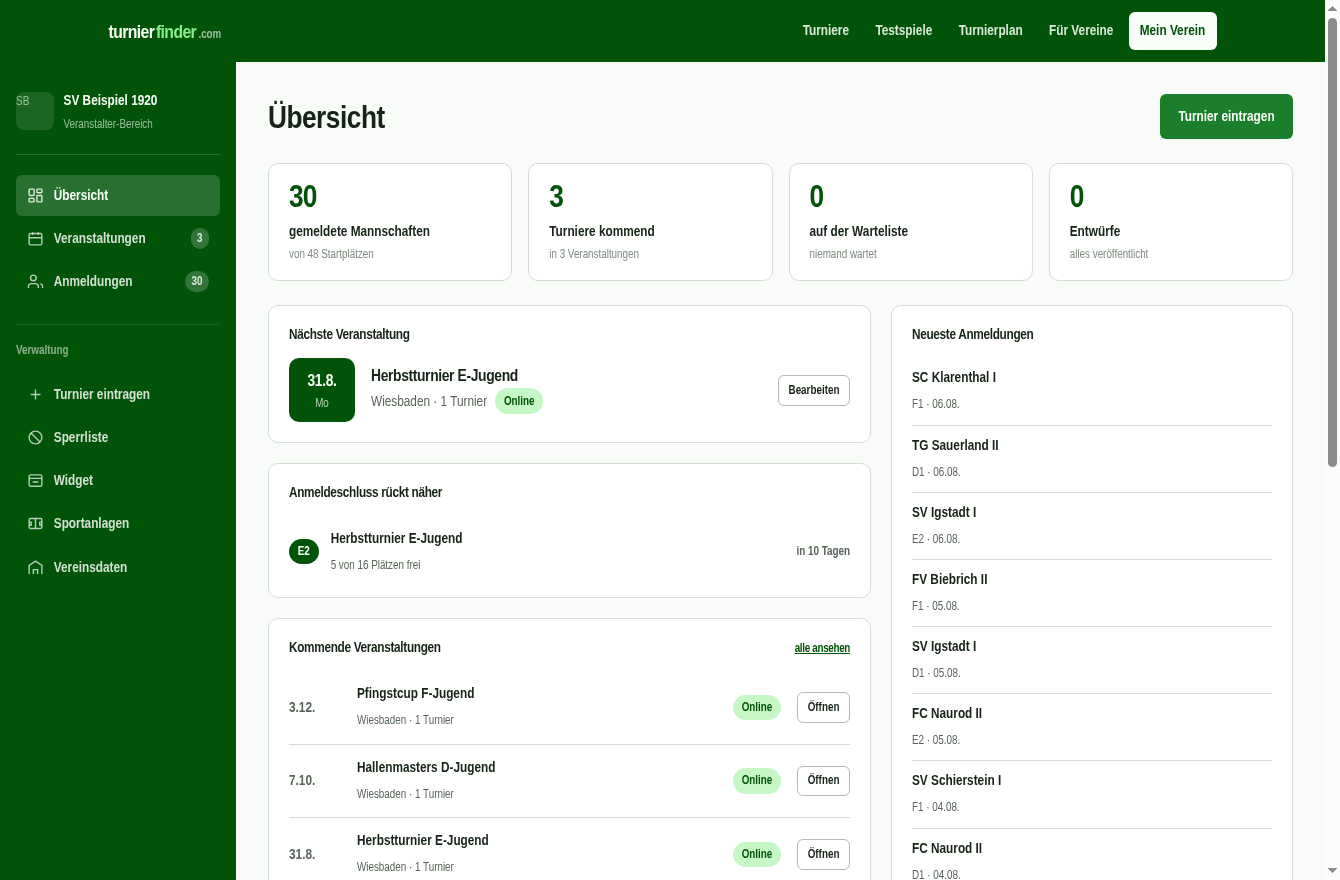Click Öffnen for Herbstturnier E-Jugend on 31.8.
Screen dimensions: 1340x880
823,854
